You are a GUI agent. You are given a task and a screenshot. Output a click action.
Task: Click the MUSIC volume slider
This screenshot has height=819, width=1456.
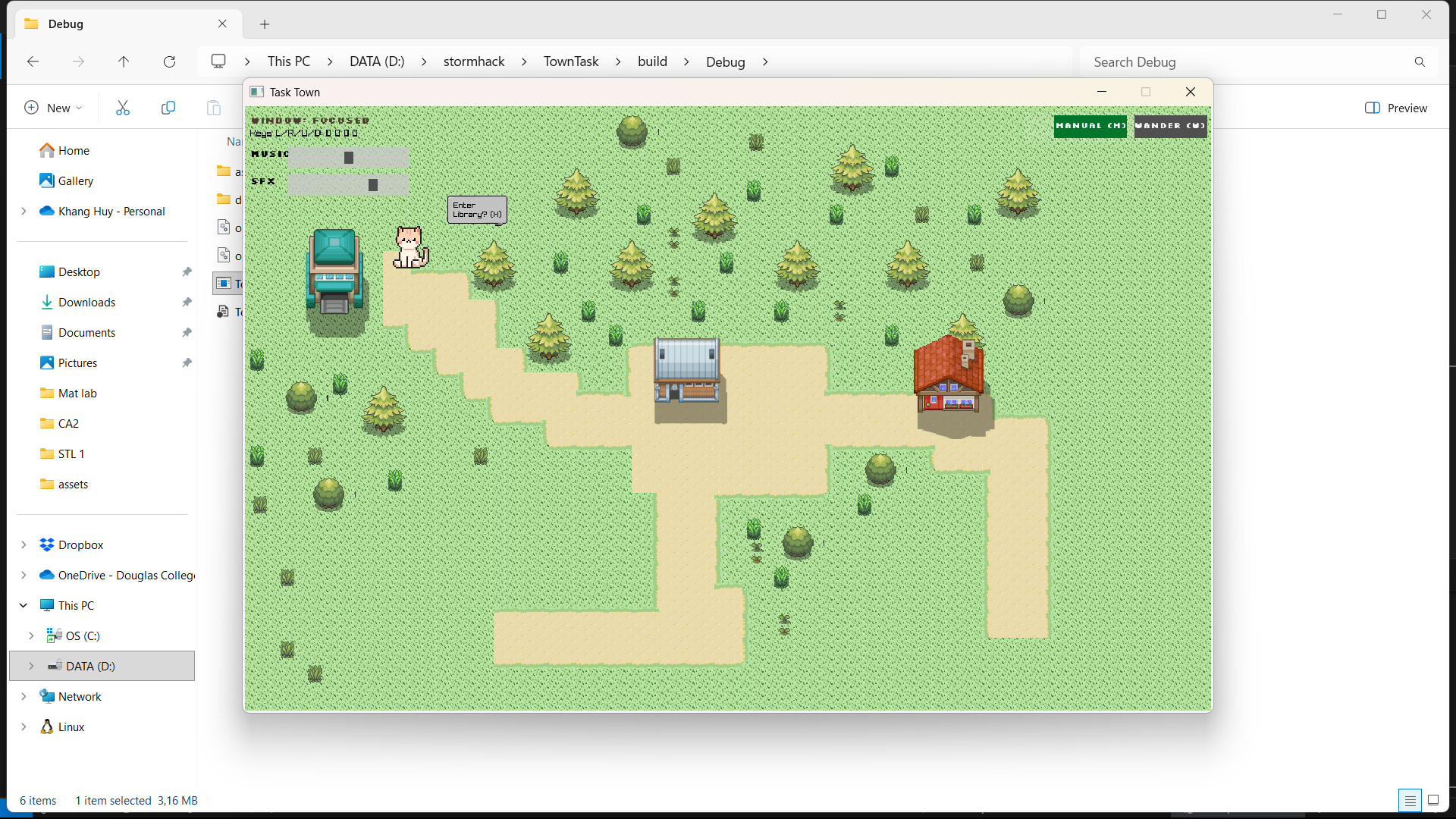tap(348, 157)
